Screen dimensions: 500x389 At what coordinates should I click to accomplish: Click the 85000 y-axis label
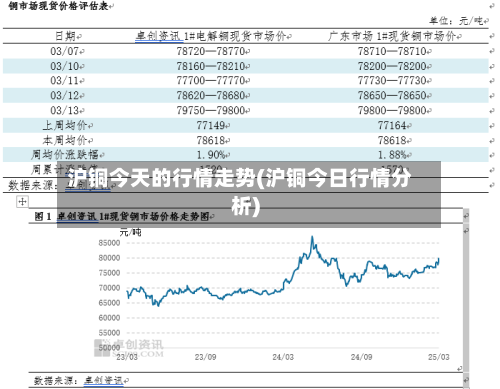point(109,243)
